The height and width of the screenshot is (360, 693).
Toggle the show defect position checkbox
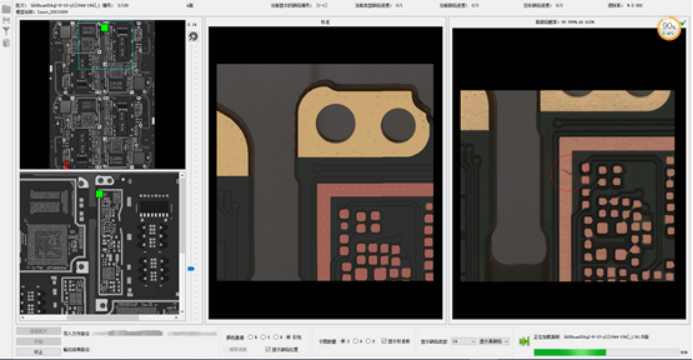click(x=268, y=349)
